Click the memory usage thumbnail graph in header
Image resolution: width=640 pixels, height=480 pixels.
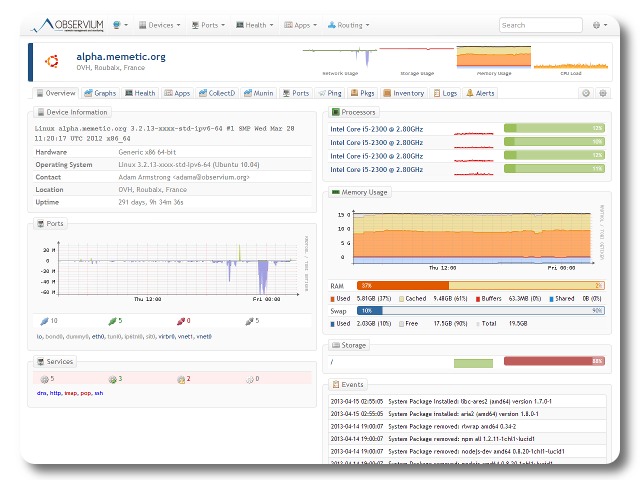493,58
